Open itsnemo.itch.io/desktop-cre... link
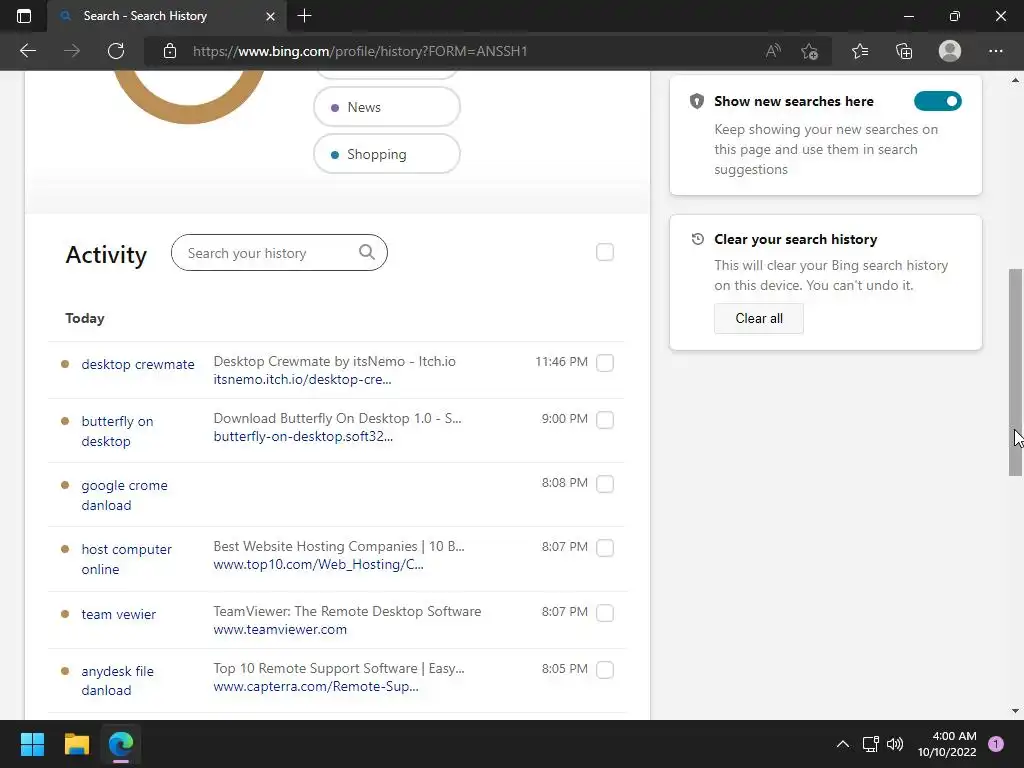1024x768 pixels. coord(302,379)
